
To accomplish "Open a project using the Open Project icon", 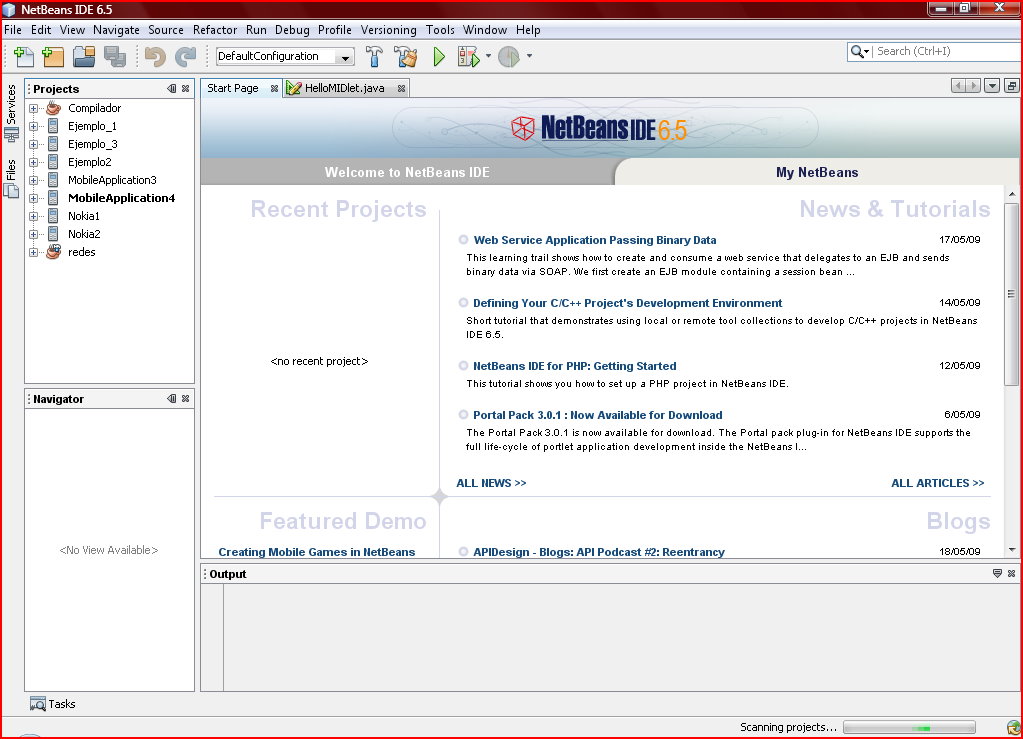I will pos(86,57).
